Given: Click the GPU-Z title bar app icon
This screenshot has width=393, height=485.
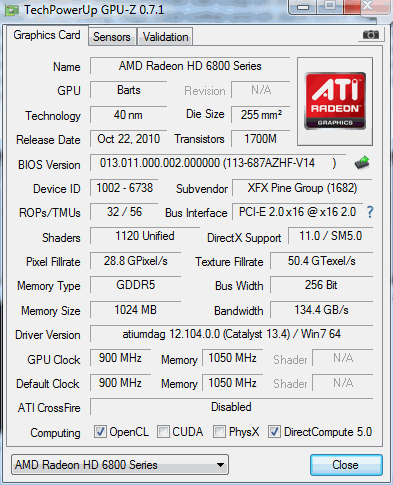Looking at the screenshot, I should pos(12,10).
